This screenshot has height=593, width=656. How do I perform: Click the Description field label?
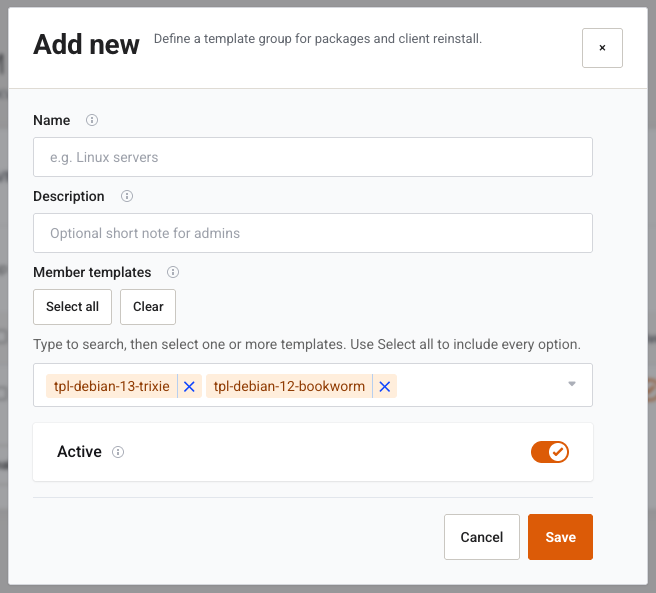point(69,196)
